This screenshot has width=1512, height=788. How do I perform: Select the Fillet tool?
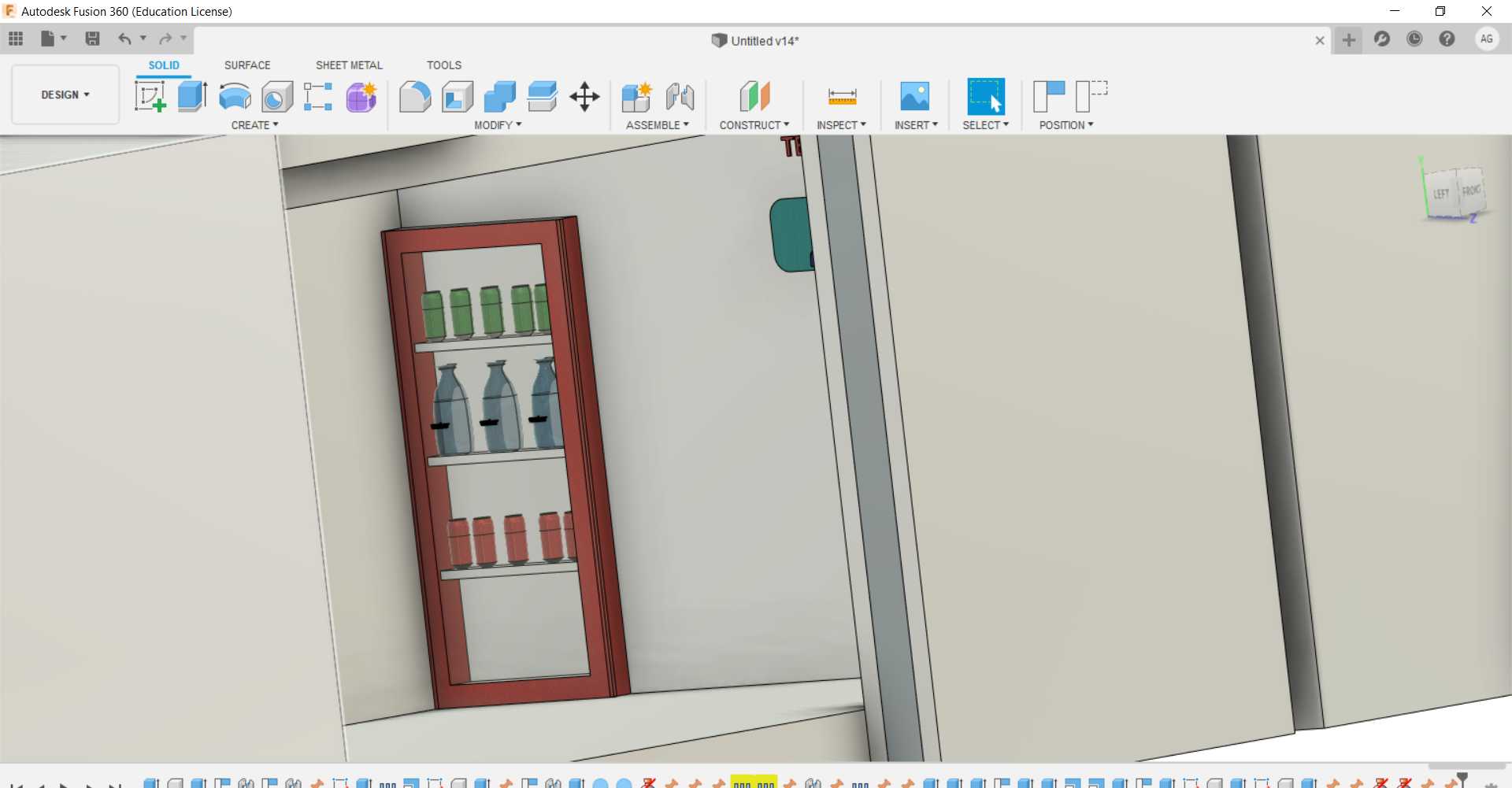coord(415,97)
